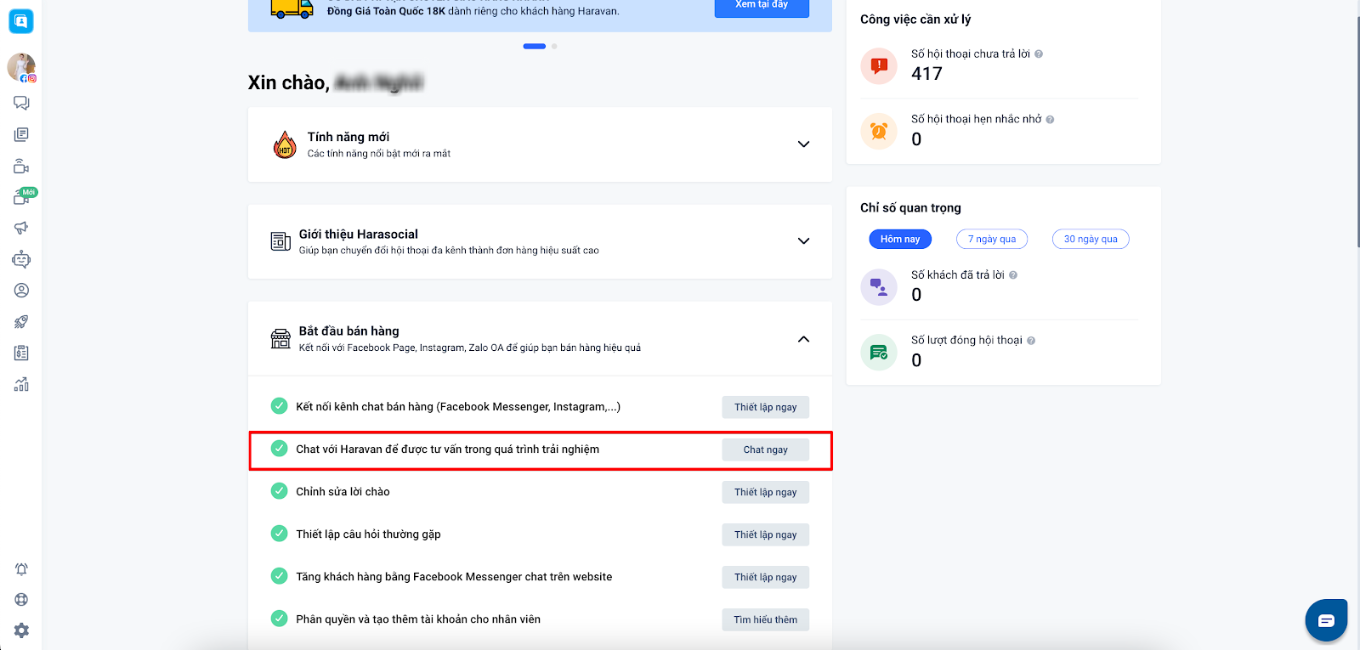Open the help lifebuoy sidebar icon
Image resolution: width=1360 pixels, height=650 pixels.
21,600
